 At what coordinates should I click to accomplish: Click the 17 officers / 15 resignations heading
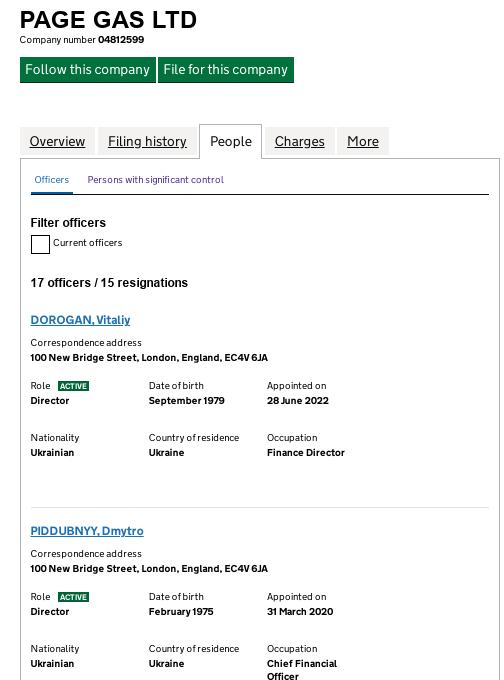[x=109, y=283]
